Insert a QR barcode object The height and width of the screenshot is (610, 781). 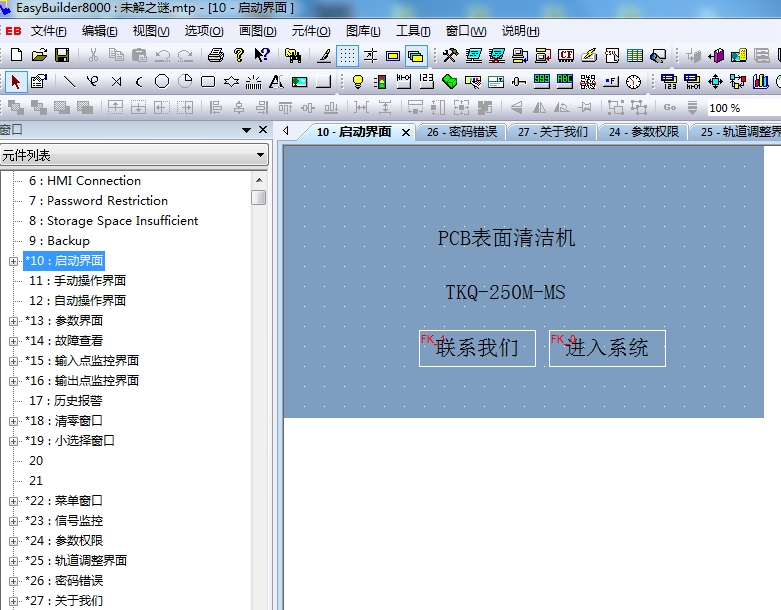pyautogui.click(x=588, y=82)
